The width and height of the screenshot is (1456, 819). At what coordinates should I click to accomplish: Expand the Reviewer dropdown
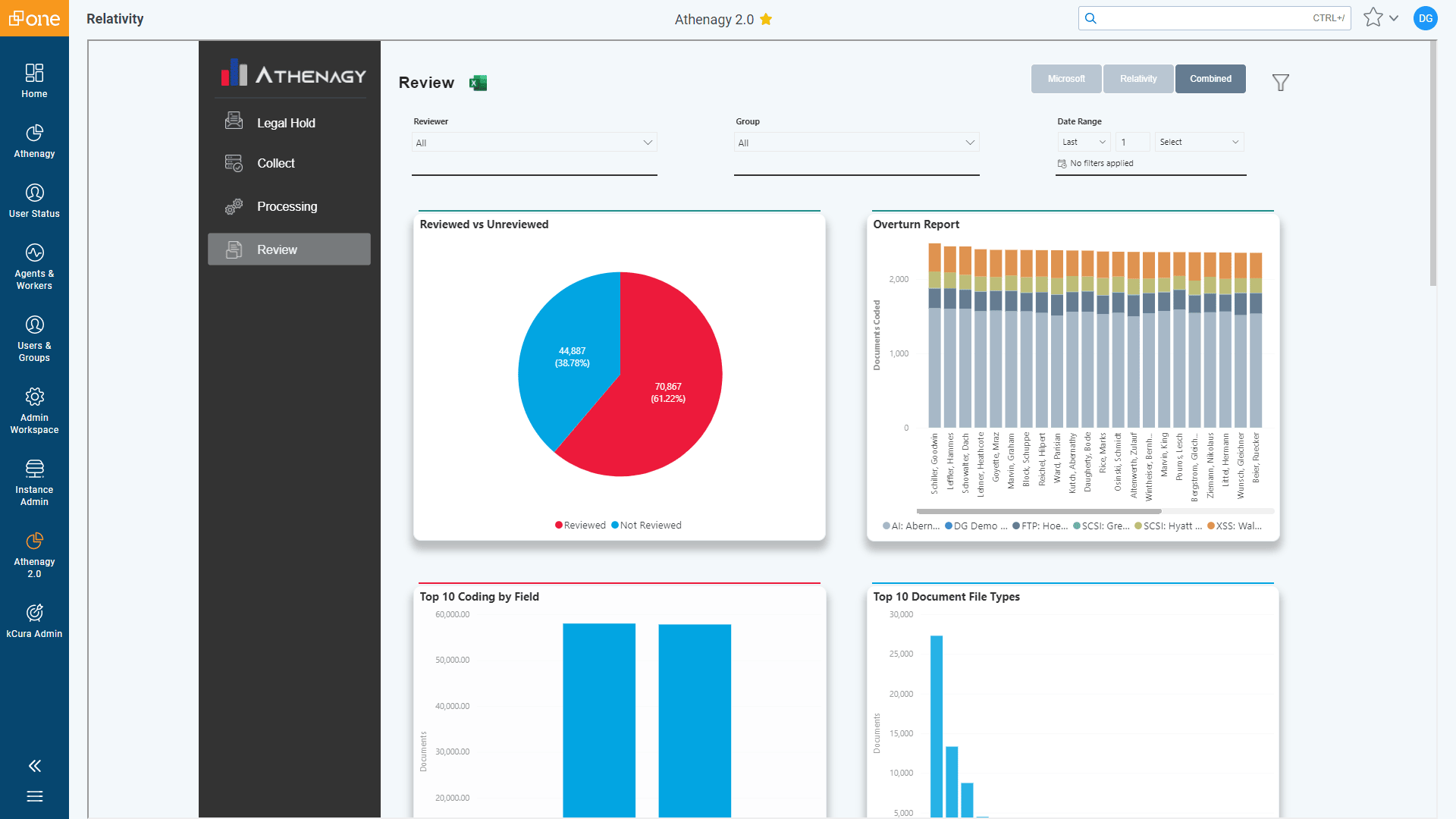[x=534, y=143]
